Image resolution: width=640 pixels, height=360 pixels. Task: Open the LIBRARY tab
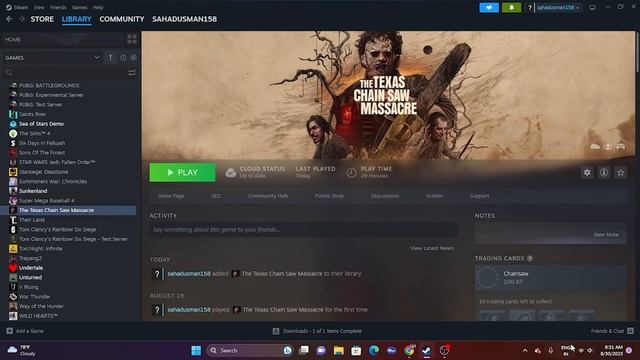76,19
